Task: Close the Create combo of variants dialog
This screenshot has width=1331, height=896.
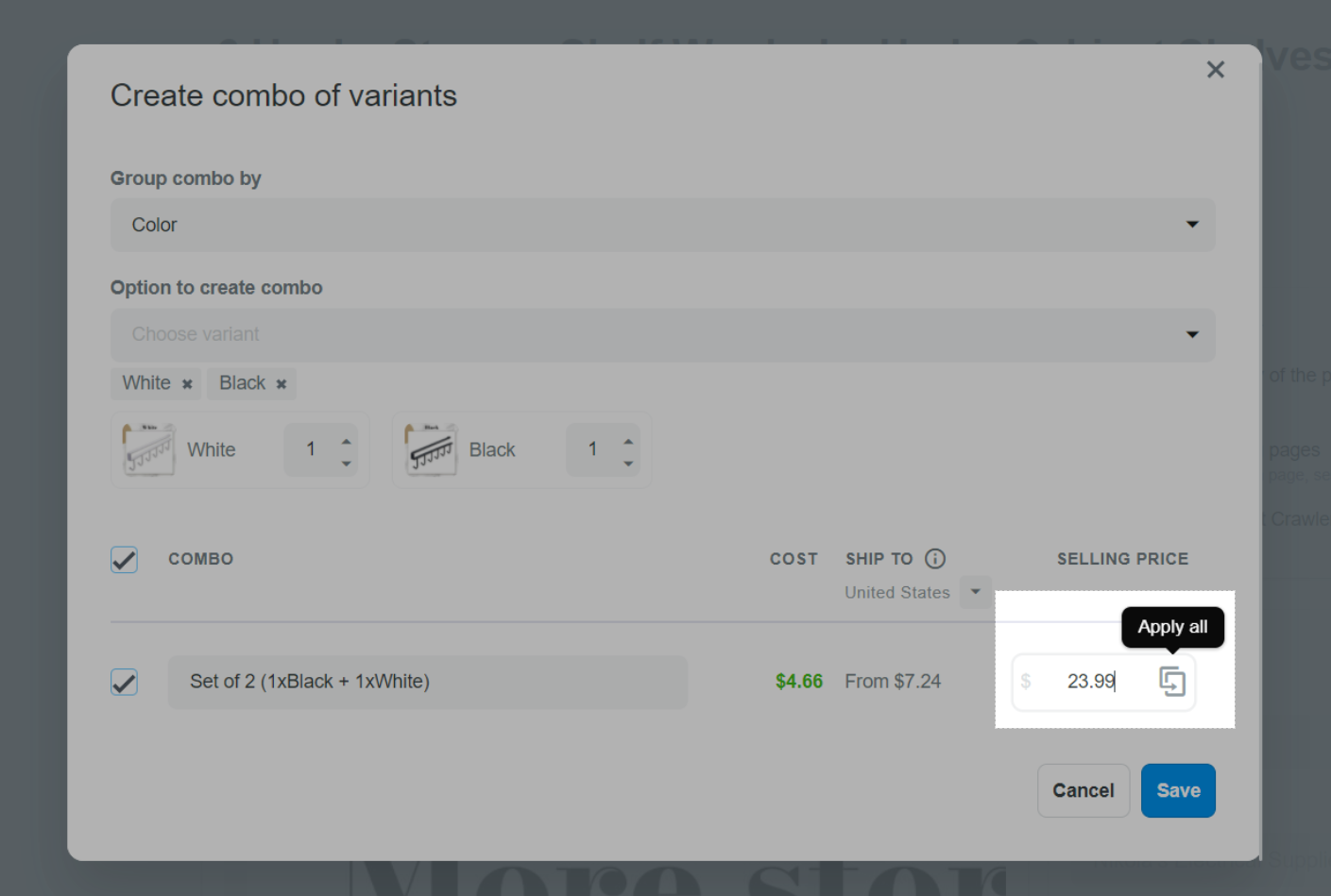Action: pyautogui.click(x=1215, y=70)
